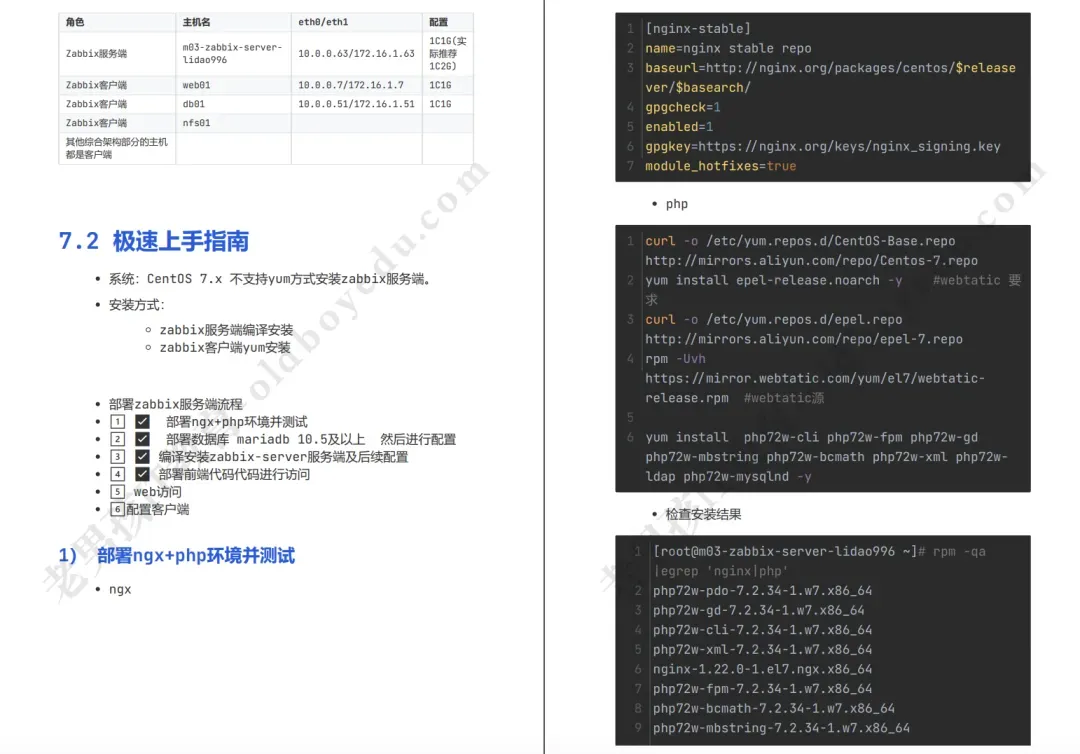This screenshot has width=1080, height=754.
Task: Click the boxed number 1 step marker
Action: 118,421
